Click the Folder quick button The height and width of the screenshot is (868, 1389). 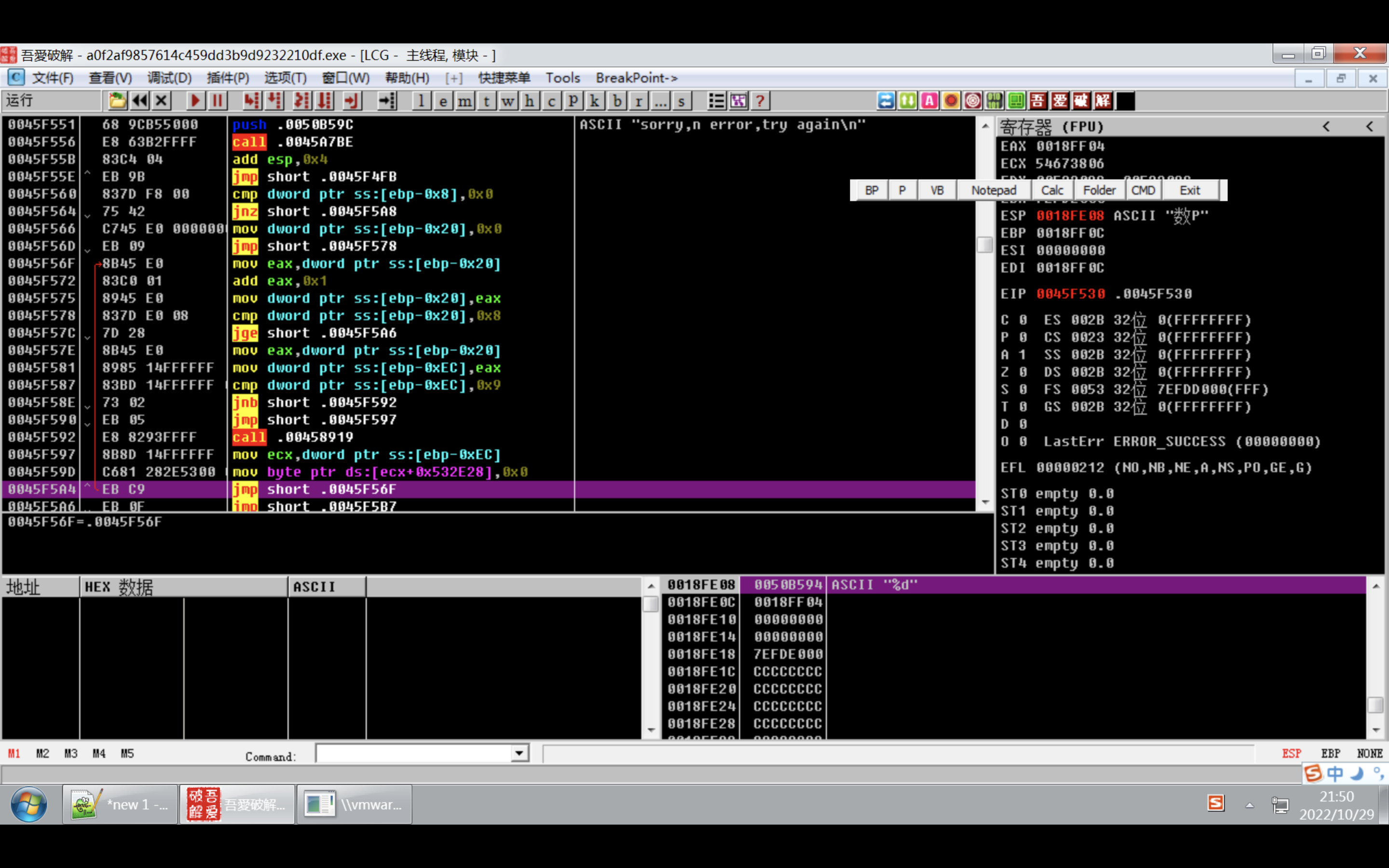pyautogui.click(x=1099, y=190)
